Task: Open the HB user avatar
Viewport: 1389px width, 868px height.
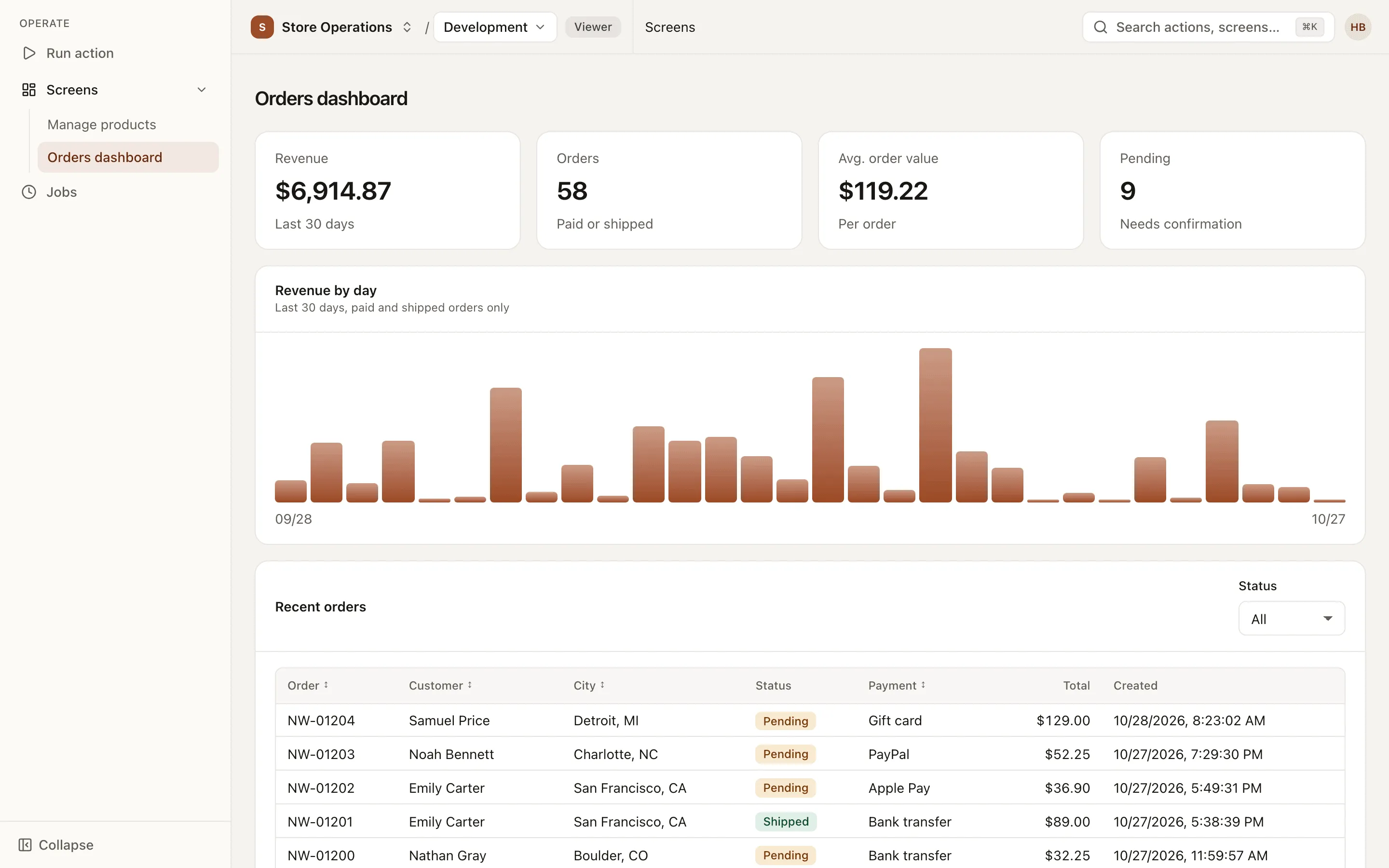Action: tap(1358, 27)
